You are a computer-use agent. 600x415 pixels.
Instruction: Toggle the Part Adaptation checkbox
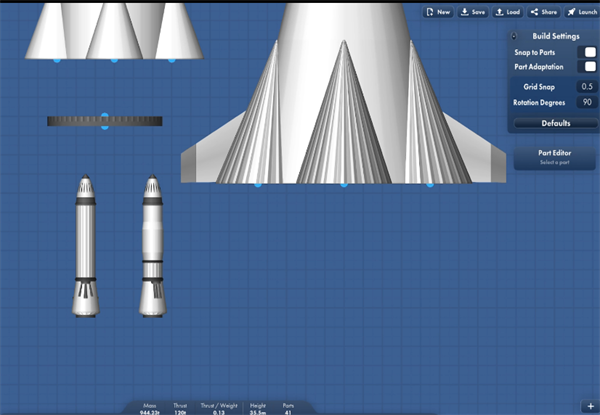tap(590, 67)
